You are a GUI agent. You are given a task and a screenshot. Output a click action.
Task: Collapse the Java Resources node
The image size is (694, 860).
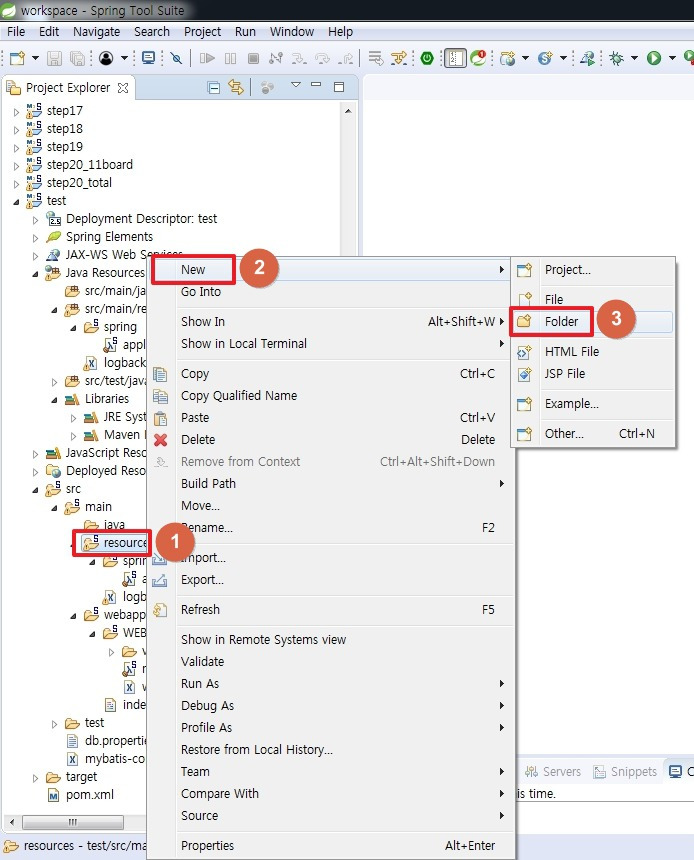(x=35, y=274)
